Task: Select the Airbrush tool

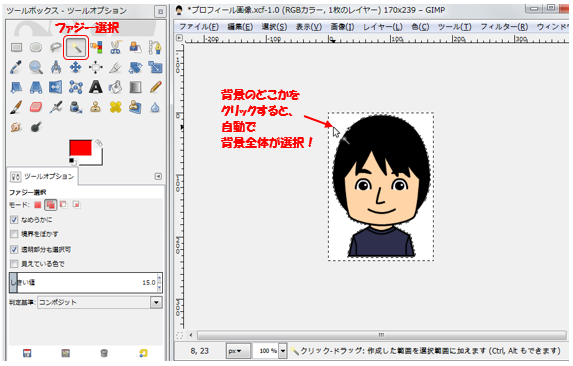Action: [x=56, y=107]
